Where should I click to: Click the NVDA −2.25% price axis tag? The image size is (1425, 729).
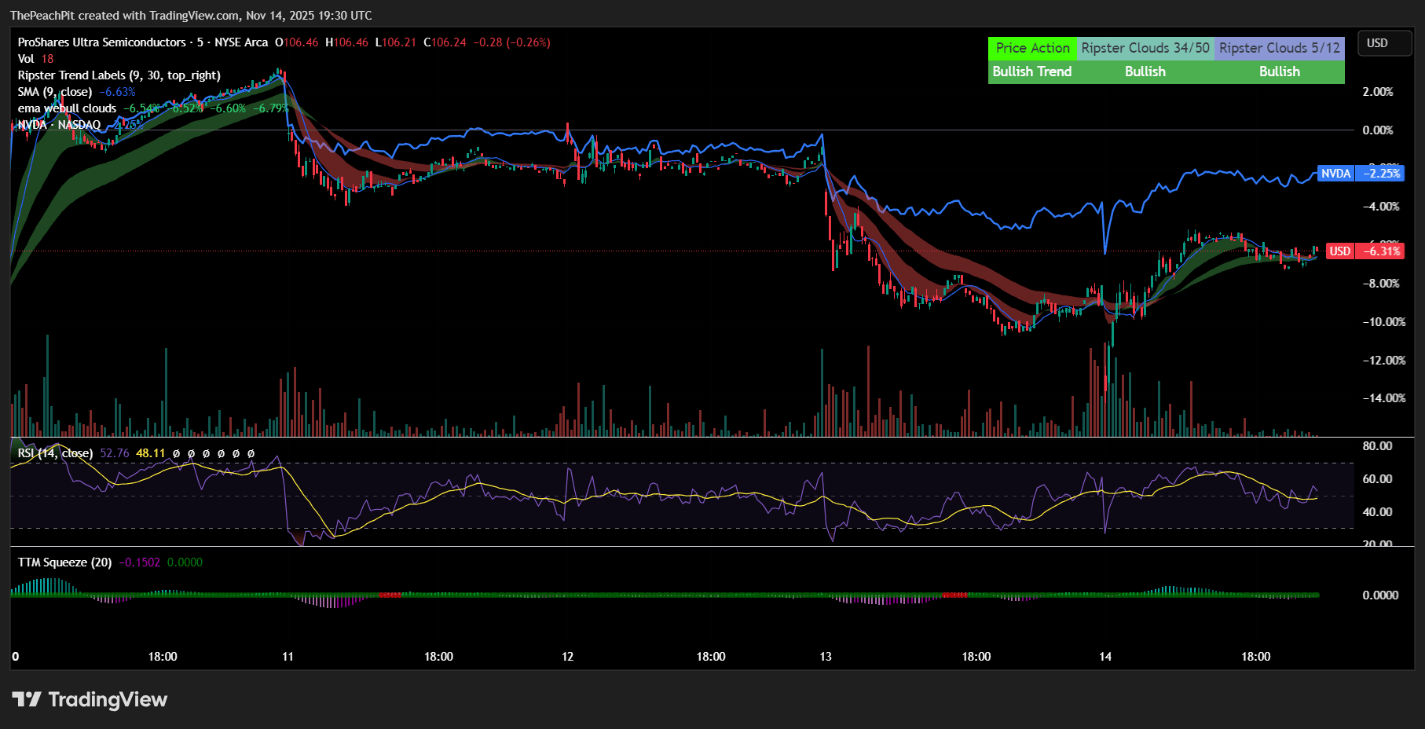pos(1361,173)
